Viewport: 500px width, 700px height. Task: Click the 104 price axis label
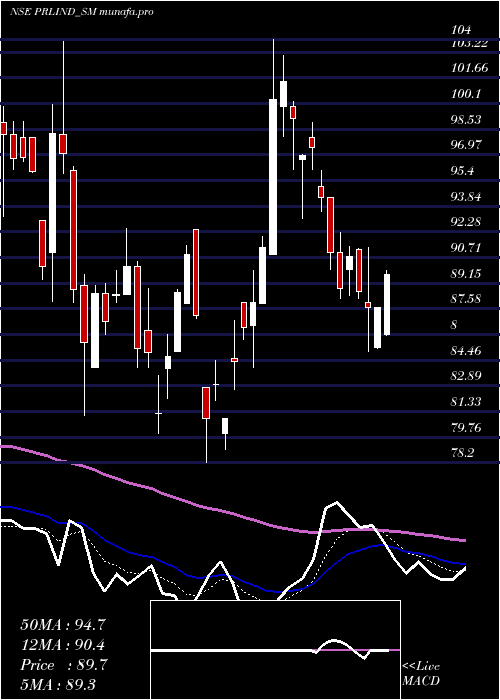click(x=461, y=30)
